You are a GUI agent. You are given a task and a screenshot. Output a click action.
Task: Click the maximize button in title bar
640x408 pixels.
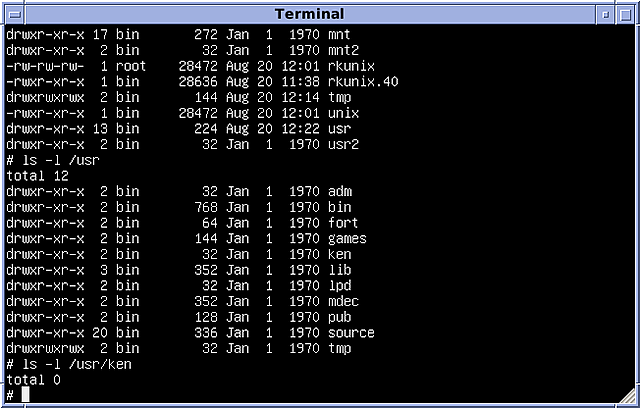pyautogui.click(x=625, y=15)
